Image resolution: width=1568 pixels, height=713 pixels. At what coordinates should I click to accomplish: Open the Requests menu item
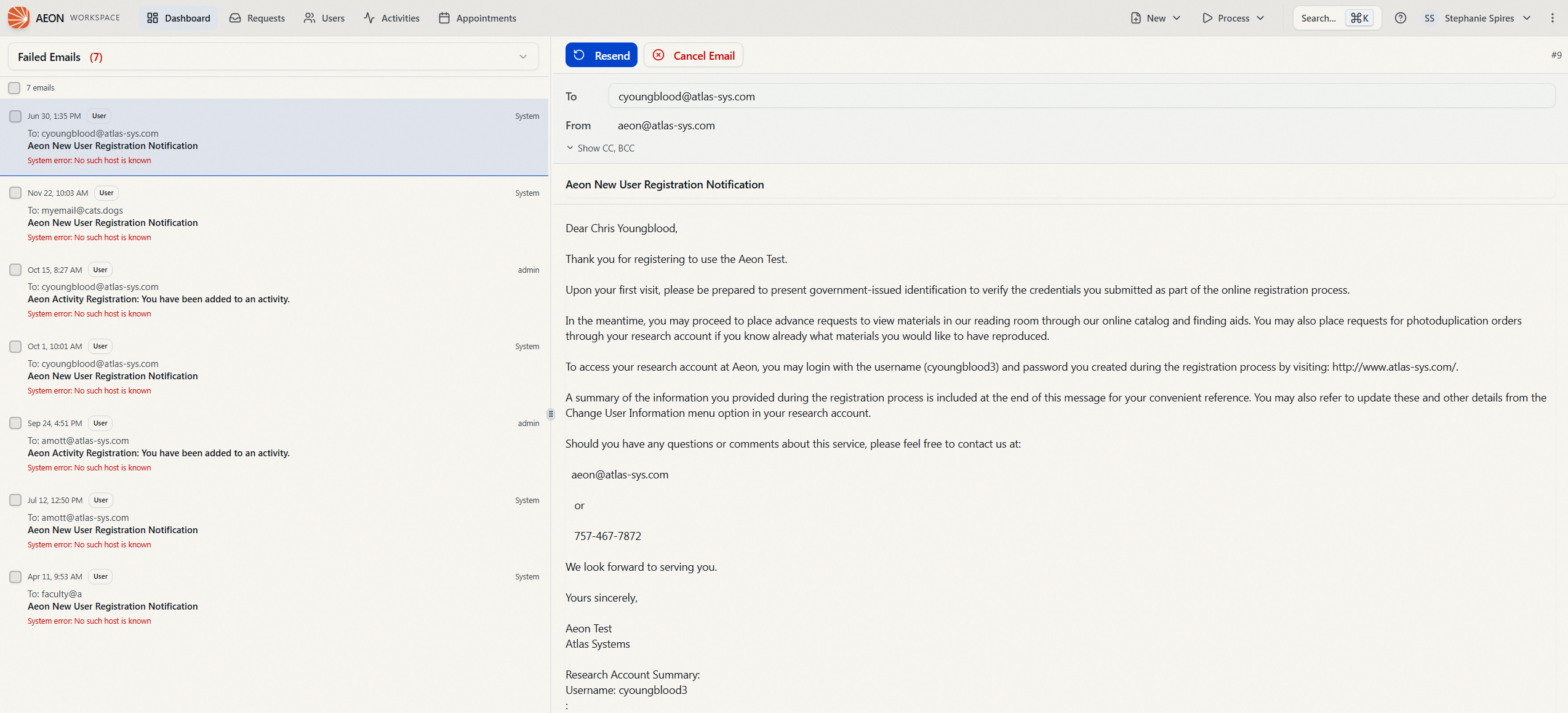tap(257, 18)
